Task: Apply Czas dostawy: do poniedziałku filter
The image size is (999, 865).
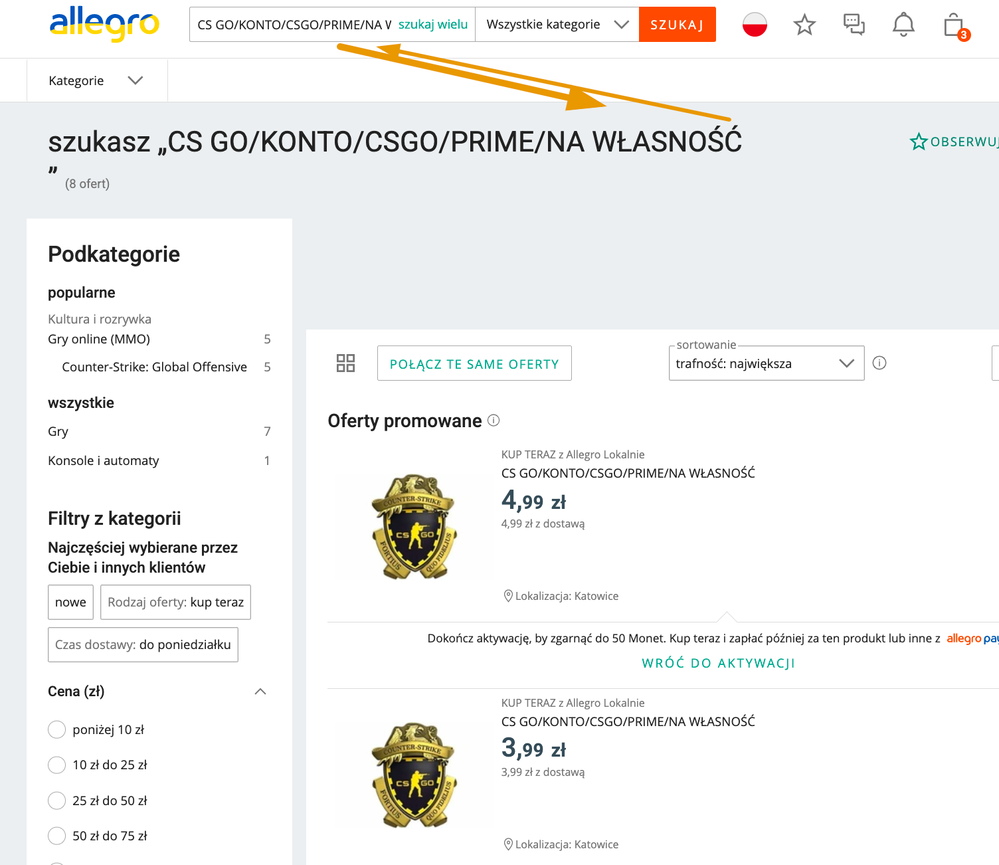Action: click(x=143, y=645)
